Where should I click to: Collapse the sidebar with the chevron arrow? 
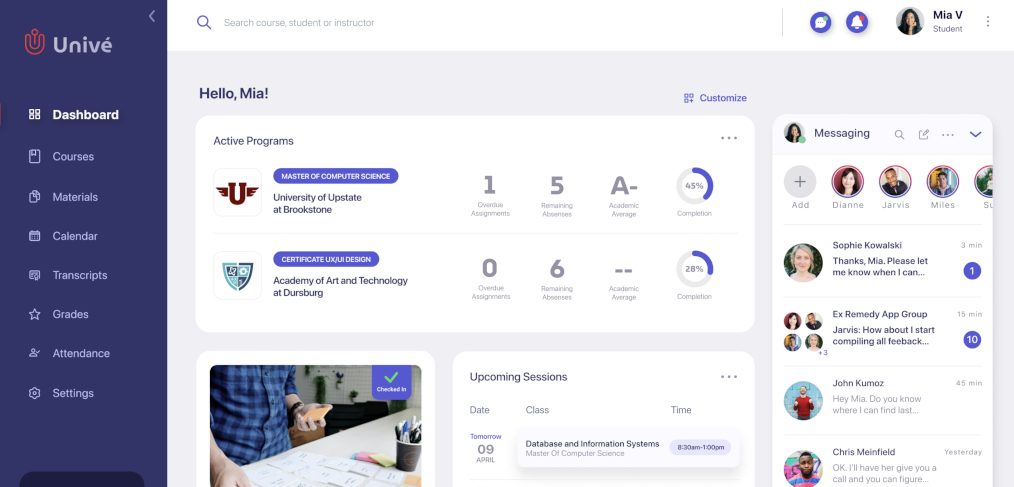pos(152,16)
